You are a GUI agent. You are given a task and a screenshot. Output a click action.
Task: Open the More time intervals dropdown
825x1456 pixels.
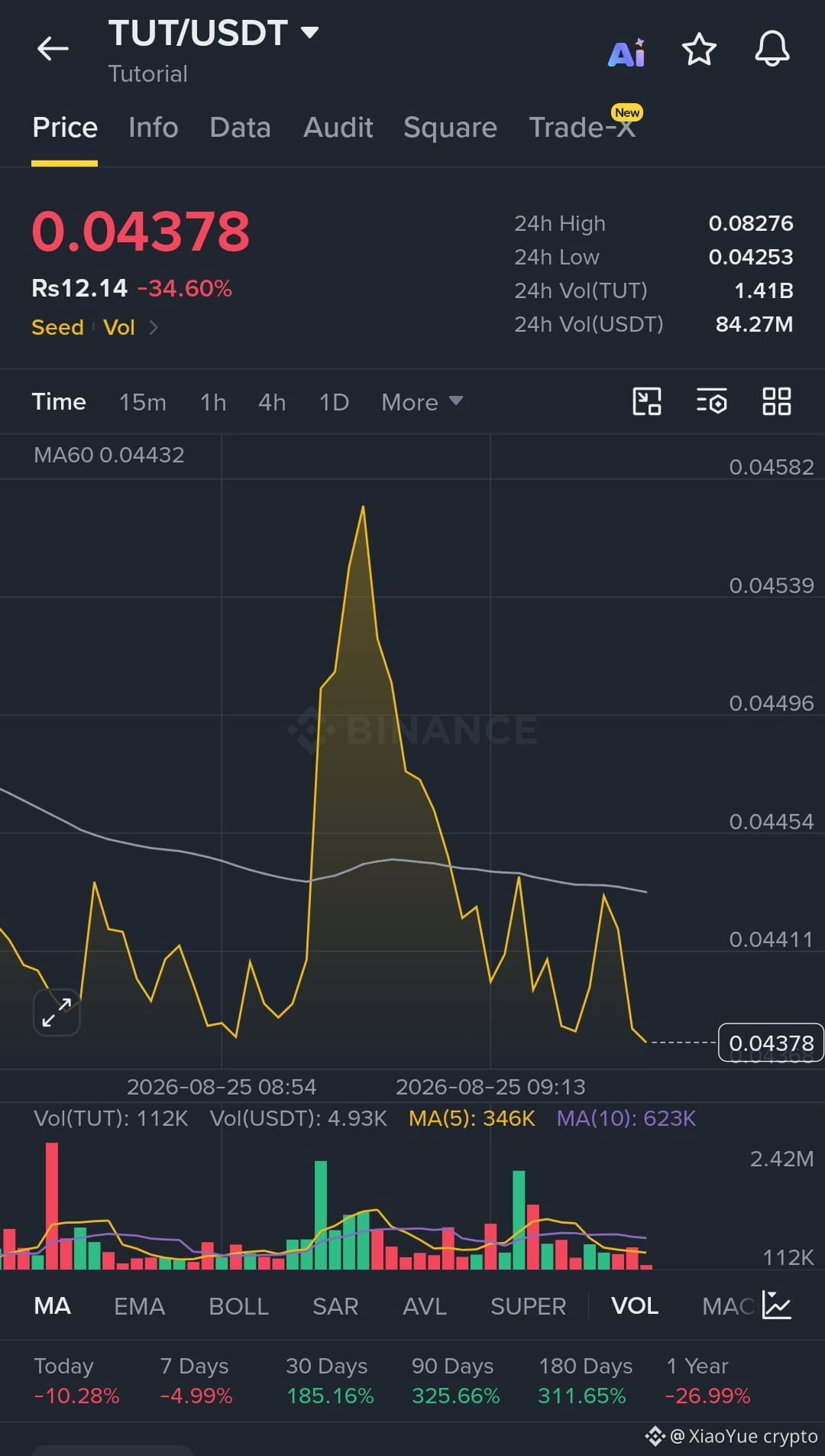point(422,402)
